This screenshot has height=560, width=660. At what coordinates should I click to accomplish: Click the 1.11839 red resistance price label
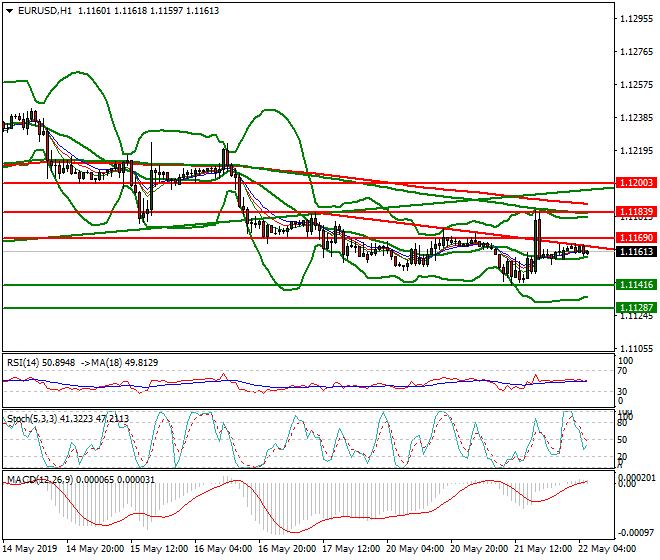click(636, 212)
